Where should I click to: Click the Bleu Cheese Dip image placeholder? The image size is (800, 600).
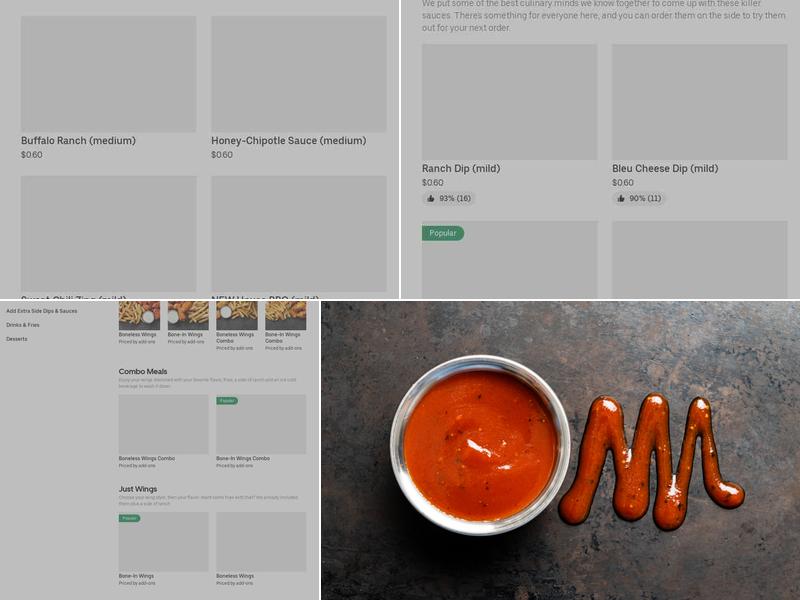699,102
